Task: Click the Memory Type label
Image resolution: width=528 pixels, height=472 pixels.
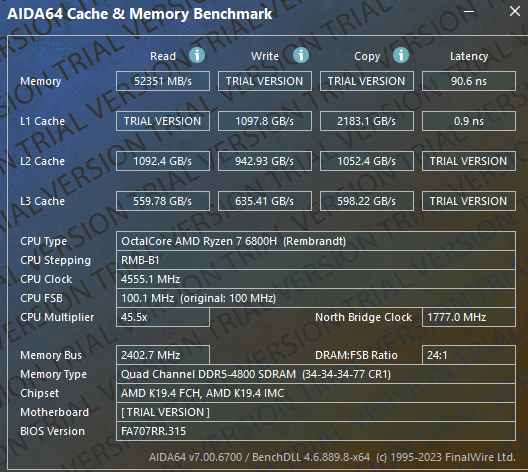Action: [x=54, y=375]
